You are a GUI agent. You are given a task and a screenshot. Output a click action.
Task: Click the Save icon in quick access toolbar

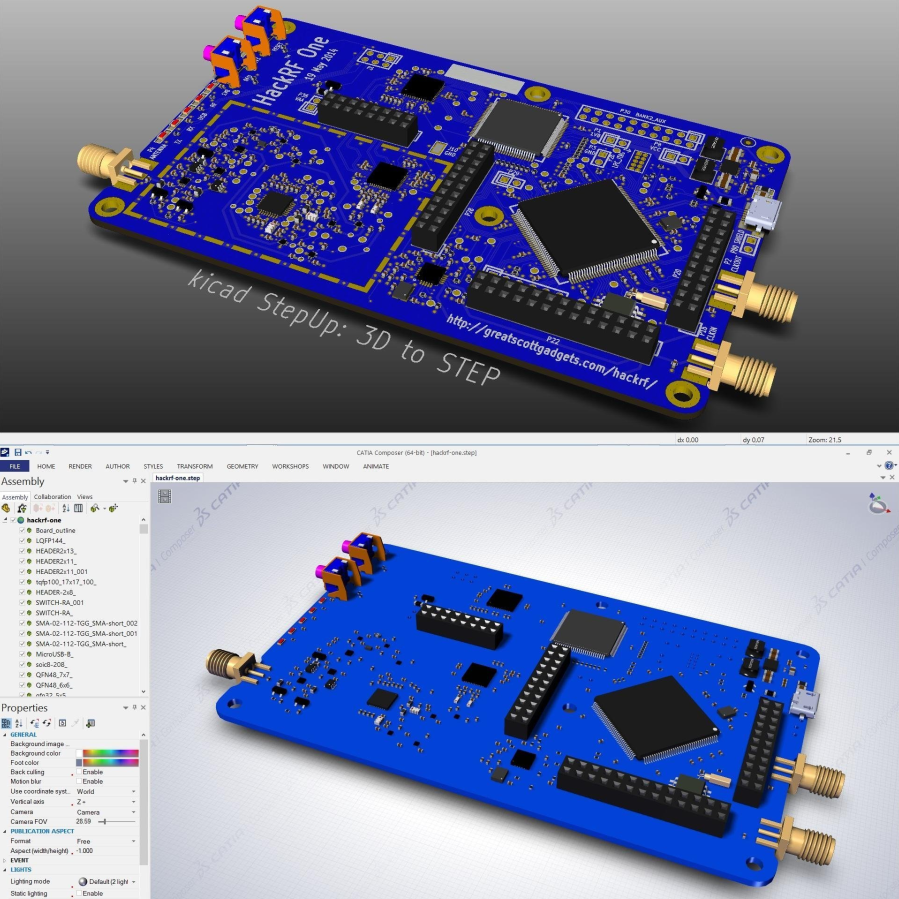click(18, 453)
